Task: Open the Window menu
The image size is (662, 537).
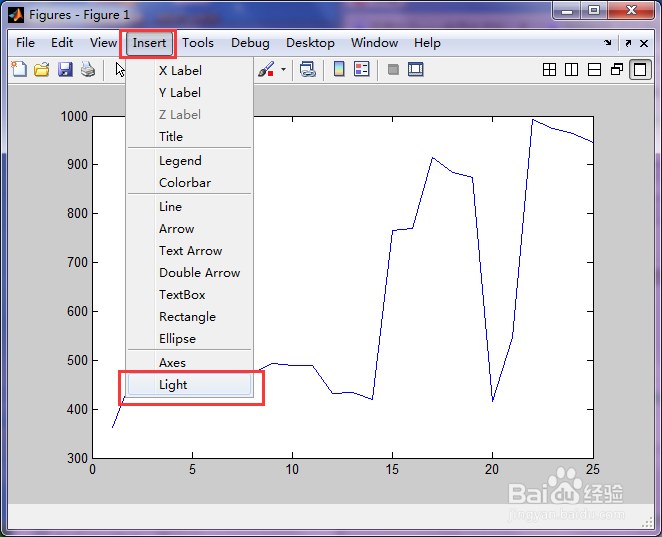Action: pos(374,43)
